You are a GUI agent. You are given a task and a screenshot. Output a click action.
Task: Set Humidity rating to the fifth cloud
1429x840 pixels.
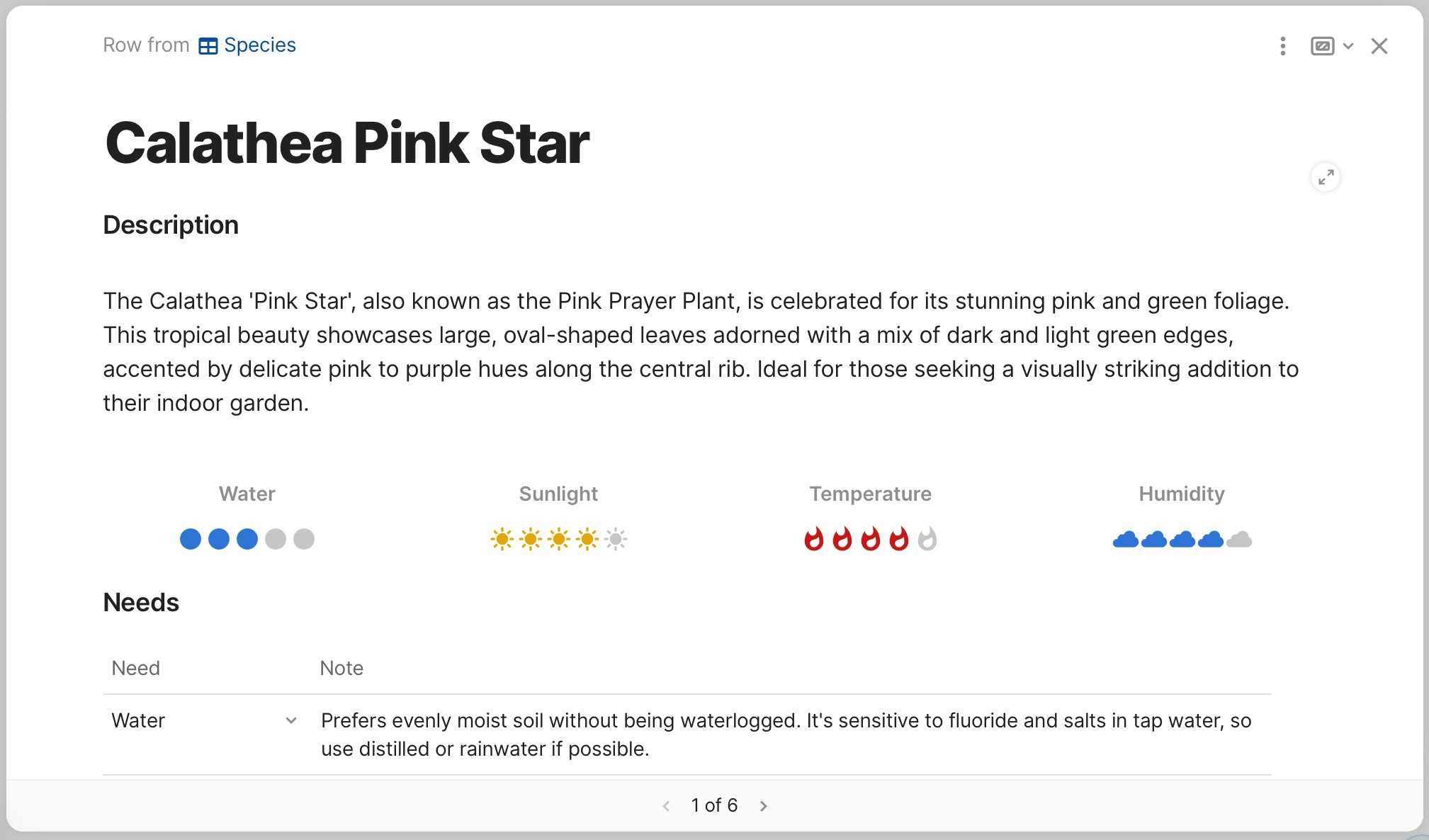tap(1239, 540)
